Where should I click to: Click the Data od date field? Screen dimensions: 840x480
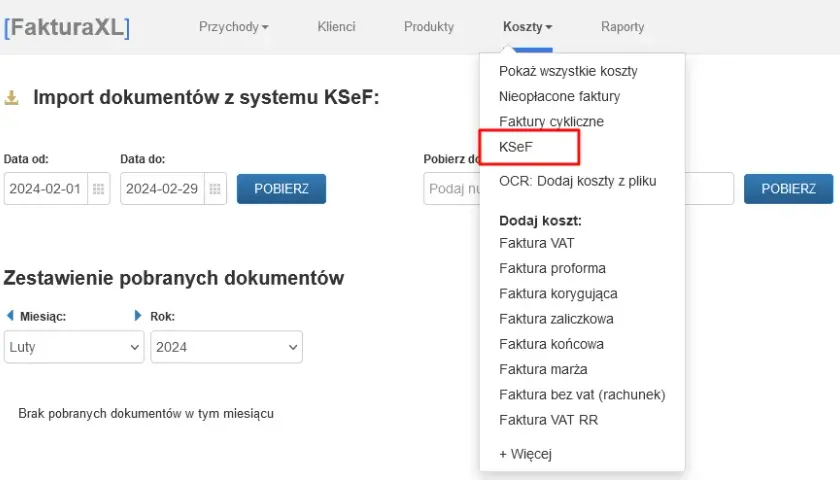tap(46, 189)
